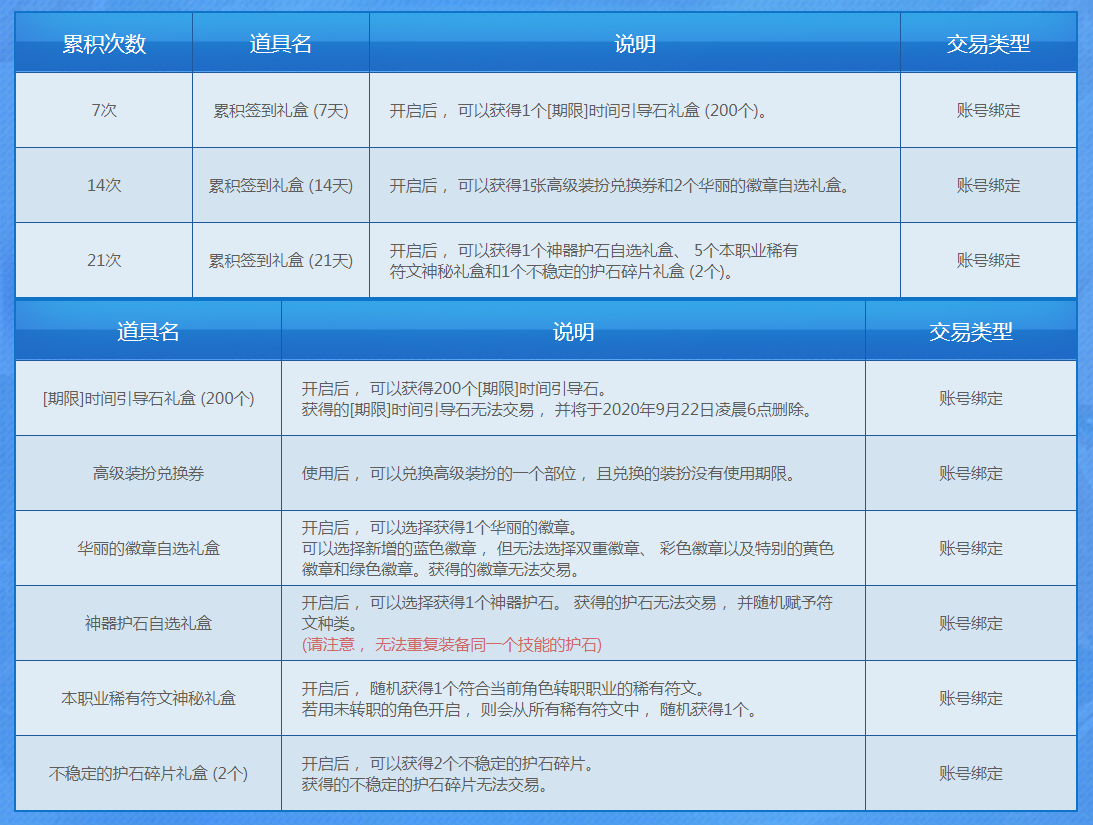1093x825 pixels.
Task: Click the 2020年9月22日 deletion notice text
Action: tap(555, 409)
